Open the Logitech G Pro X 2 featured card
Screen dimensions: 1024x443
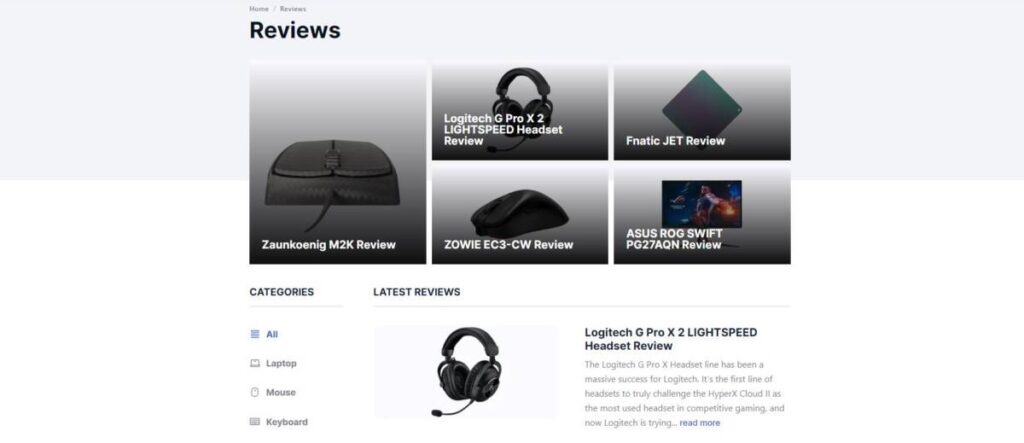click(520, 110)
